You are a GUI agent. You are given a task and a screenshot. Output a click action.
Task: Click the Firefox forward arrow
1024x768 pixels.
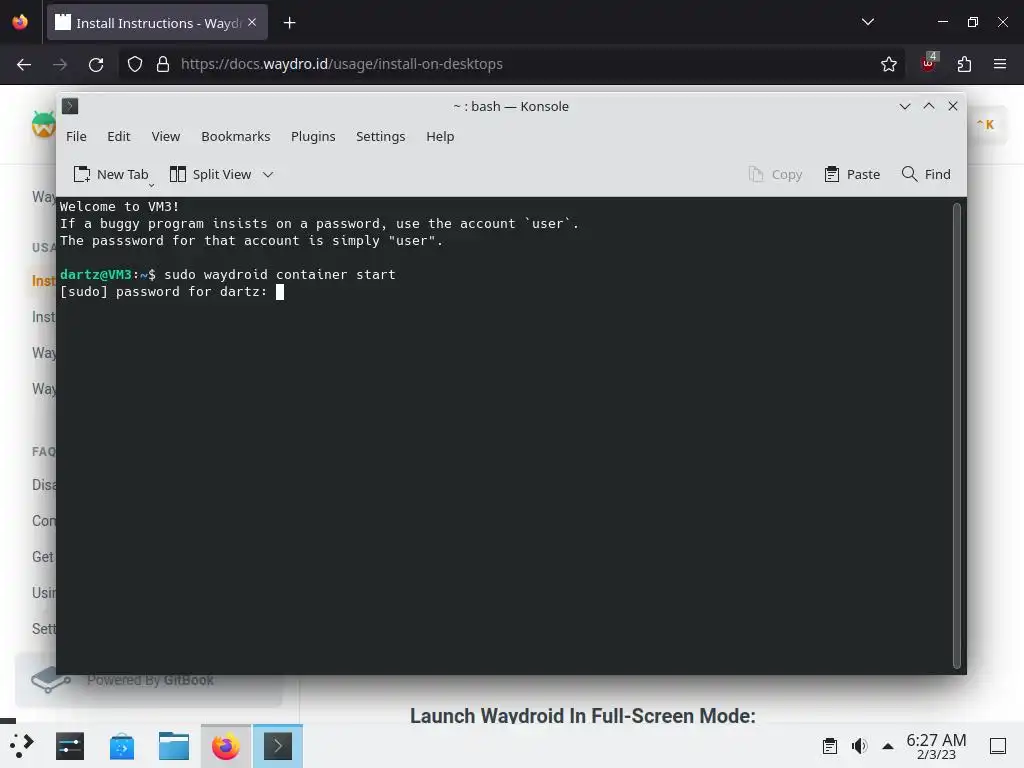pyautogui.click(x=59, y=64)
